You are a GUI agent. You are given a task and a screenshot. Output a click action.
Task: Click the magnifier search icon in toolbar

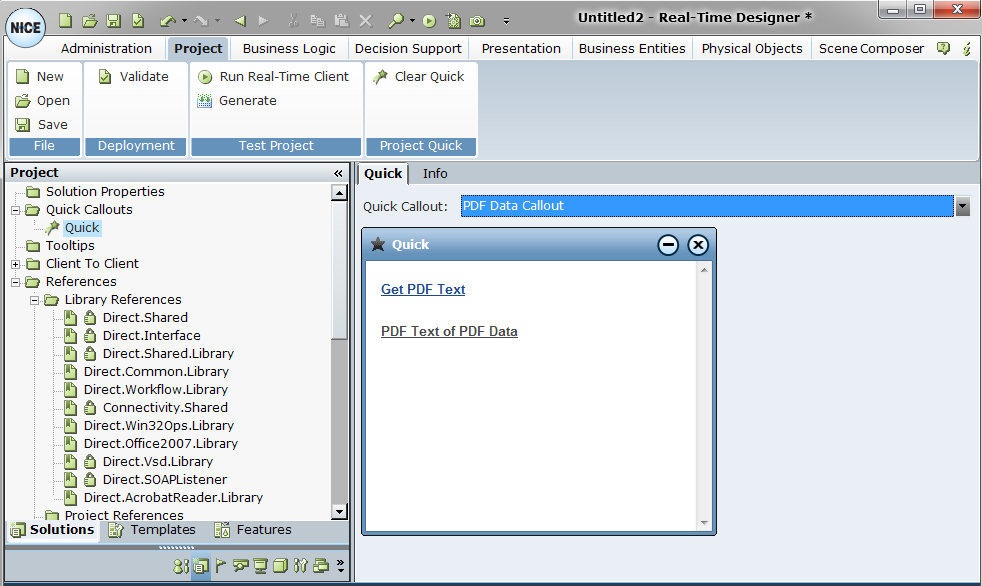[396, 20]
